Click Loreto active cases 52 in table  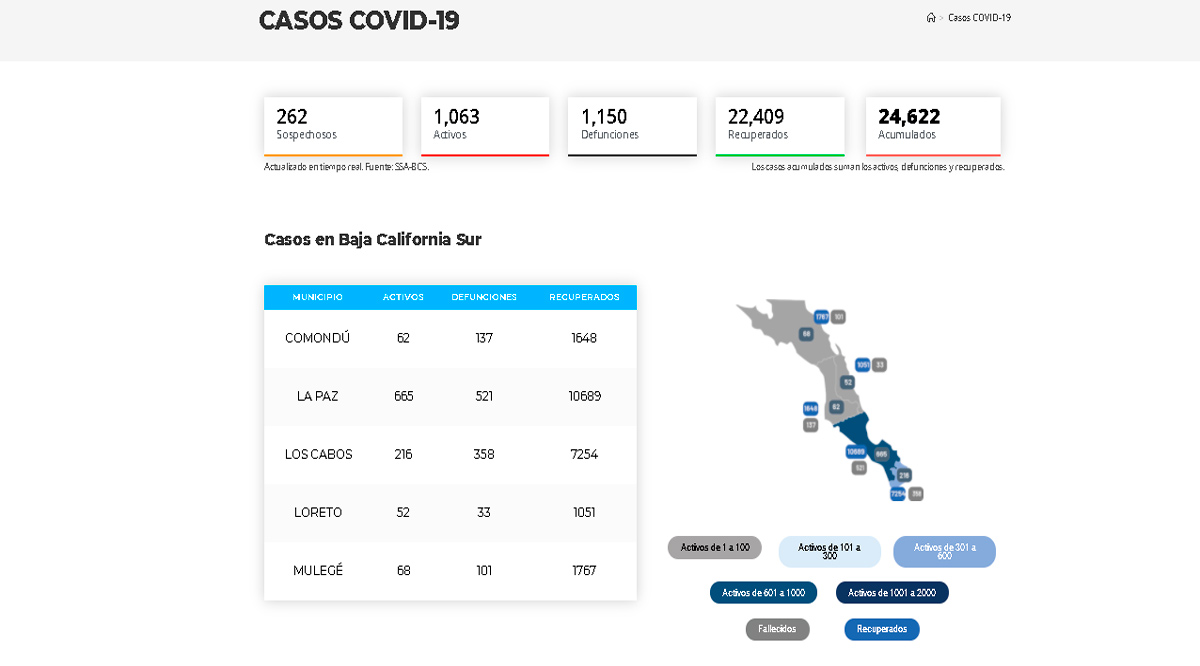pyautogui.click(x=403, y=512)
